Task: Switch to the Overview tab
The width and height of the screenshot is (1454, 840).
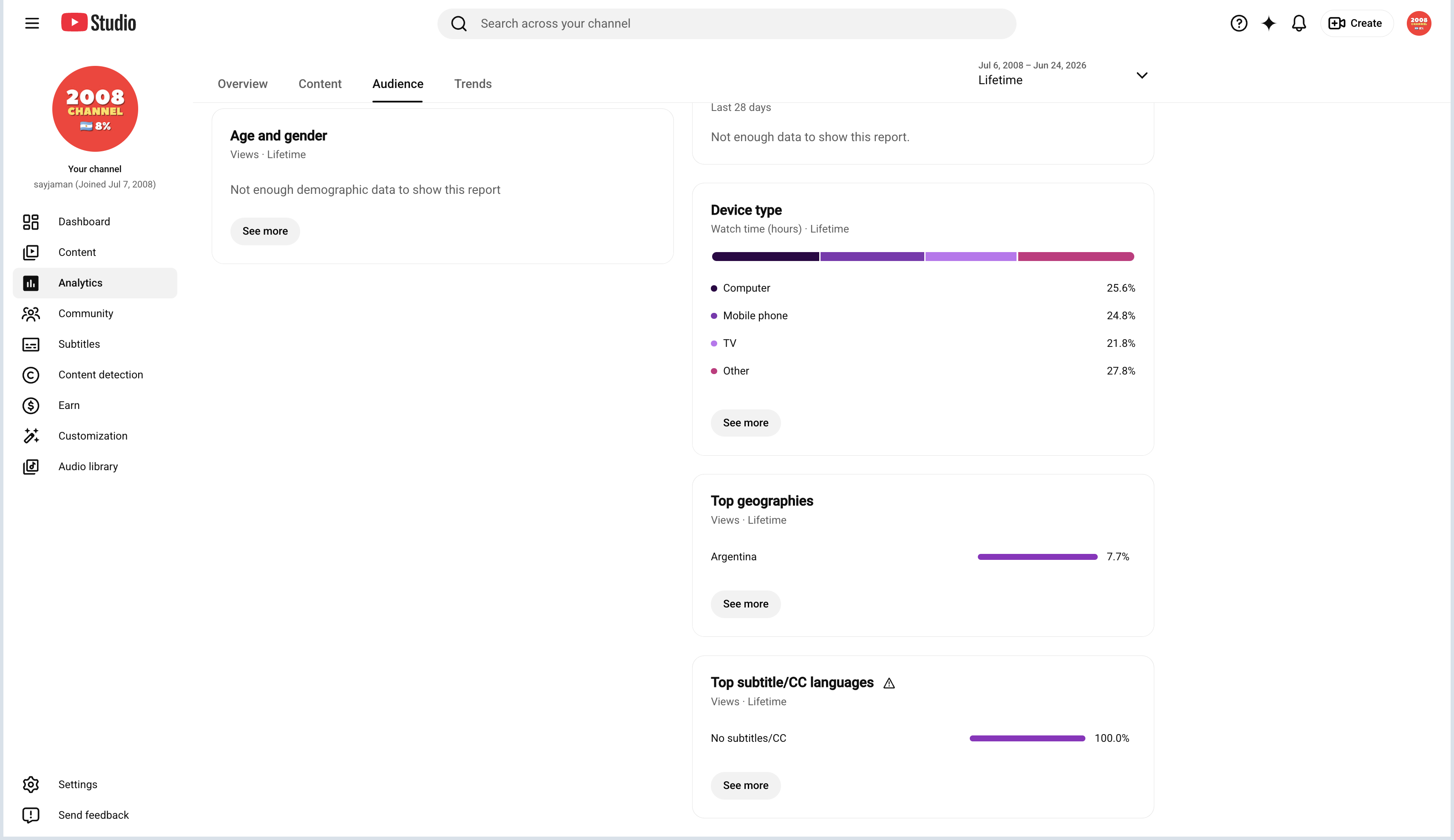Action: coord(242,84)
